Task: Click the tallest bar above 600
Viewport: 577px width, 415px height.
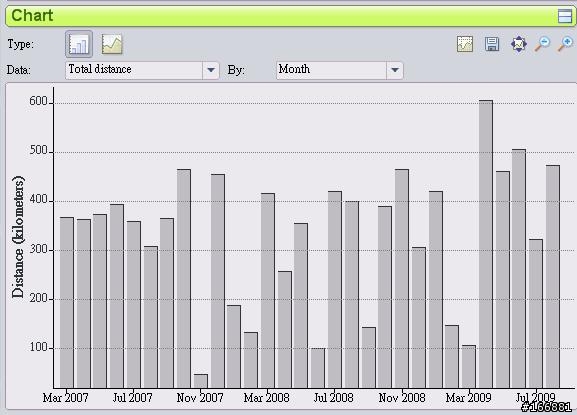Action: point(486,244)
